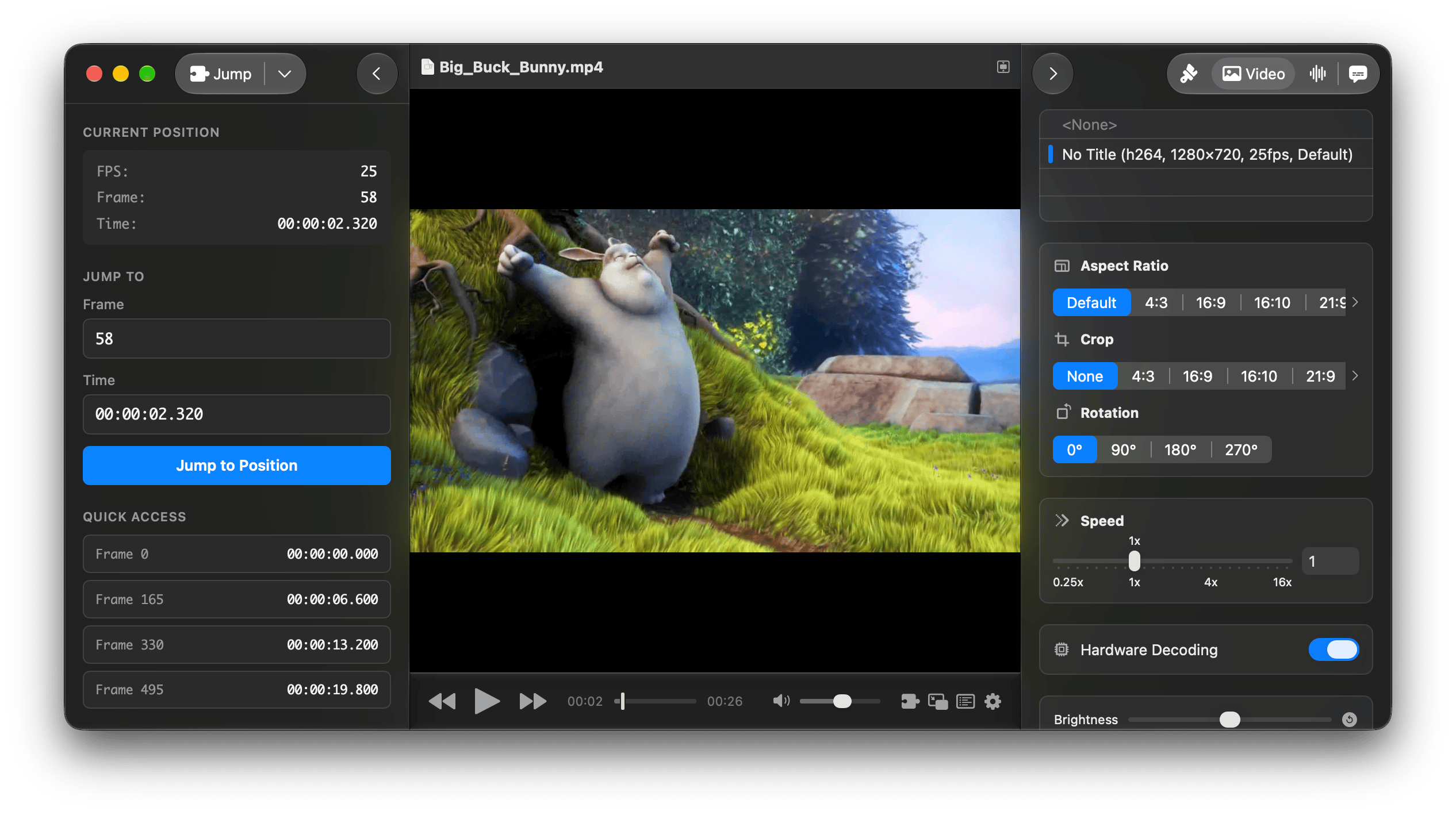Jump to quick access Frame 330
The width and height of the screenshot is (1456, 815).
pyautogui.click(x=236, y=644)
